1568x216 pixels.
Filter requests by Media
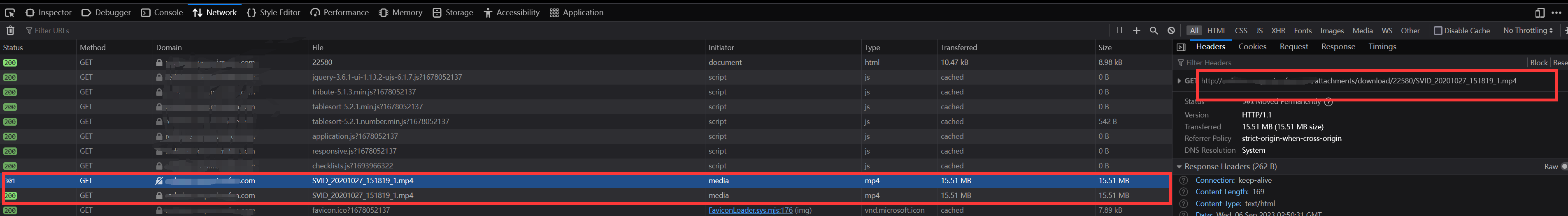click(x=1362, y=30)
